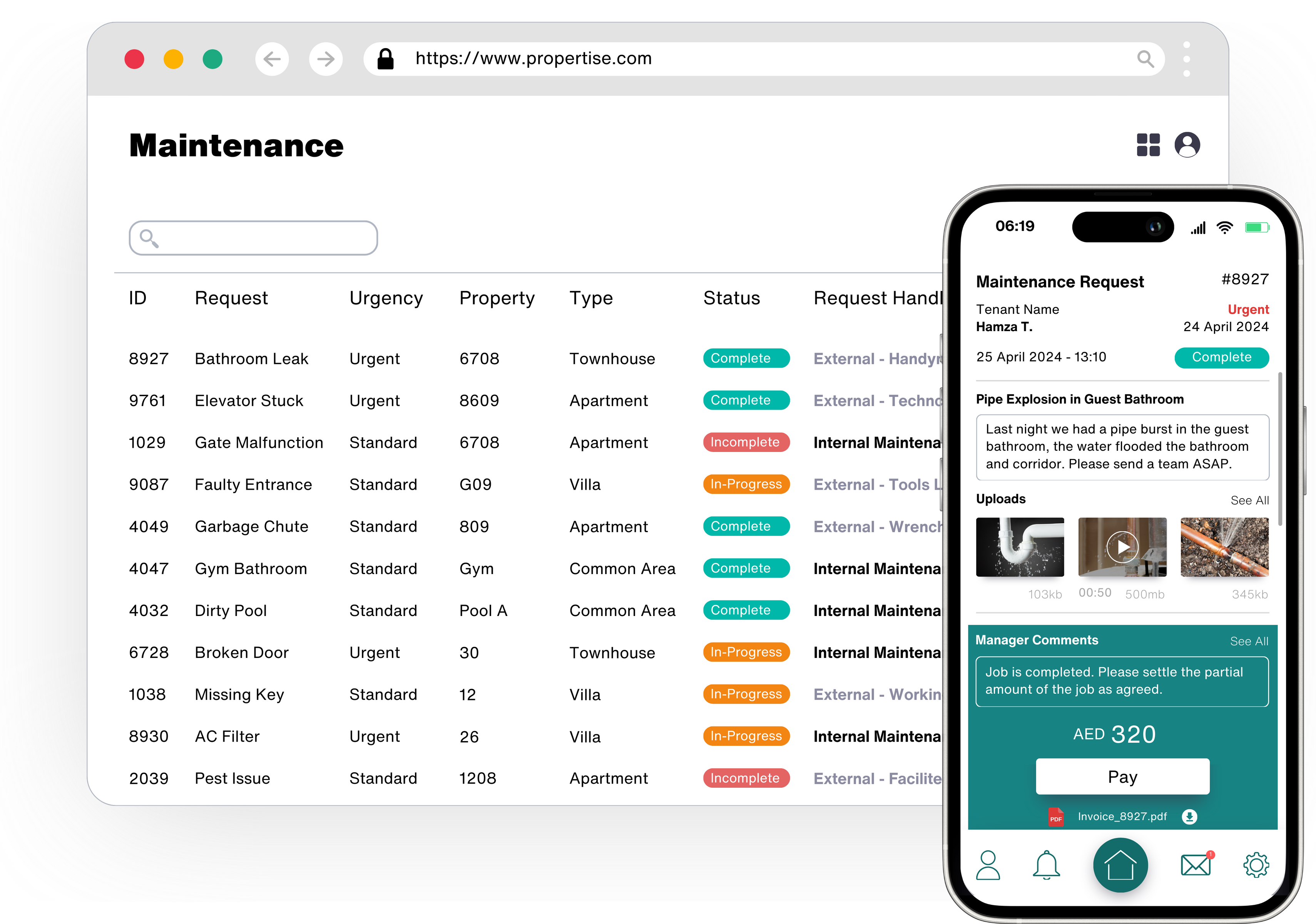Select the Pest Issue request
1316x924 pixels.
(232, 778)
